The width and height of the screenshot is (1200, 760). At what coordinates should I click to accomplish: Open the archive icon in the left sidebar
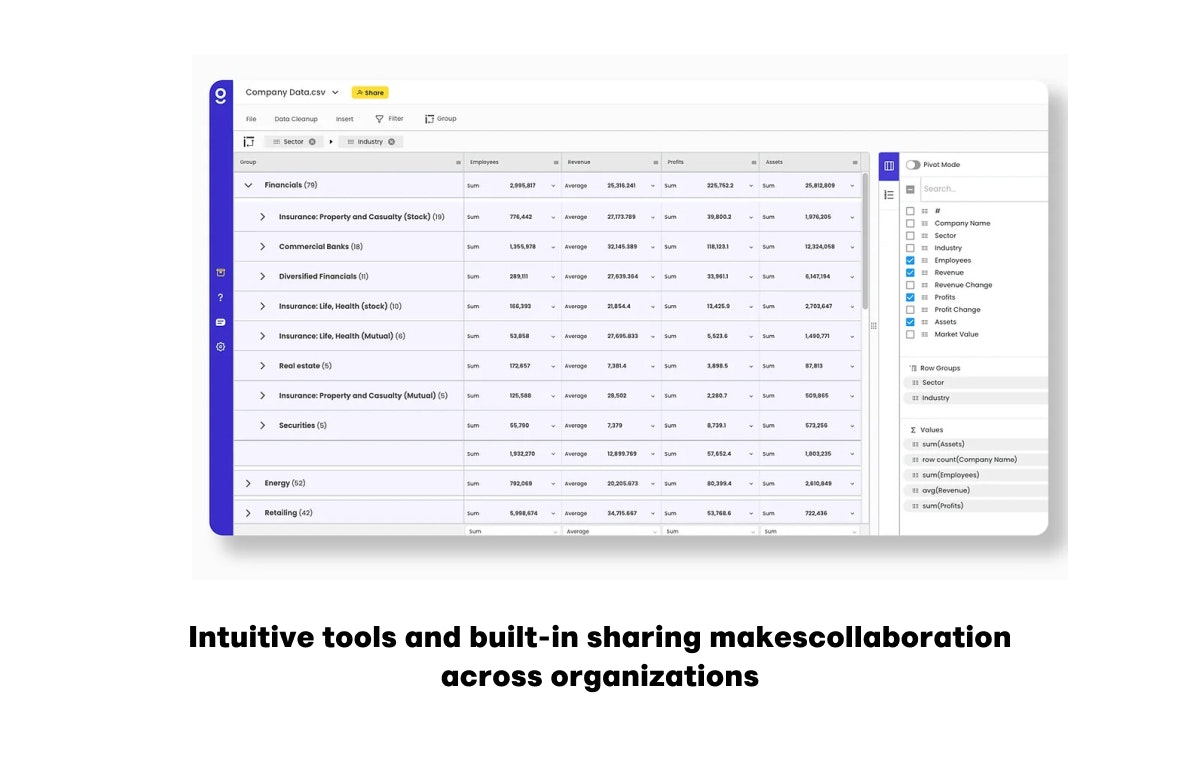[221, 272]
